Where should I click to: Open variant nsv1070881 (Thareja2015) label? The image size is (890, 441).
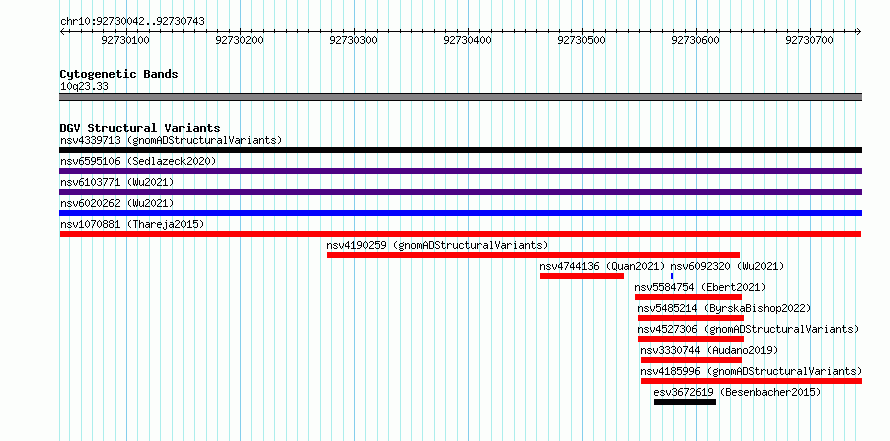[132, 224]
